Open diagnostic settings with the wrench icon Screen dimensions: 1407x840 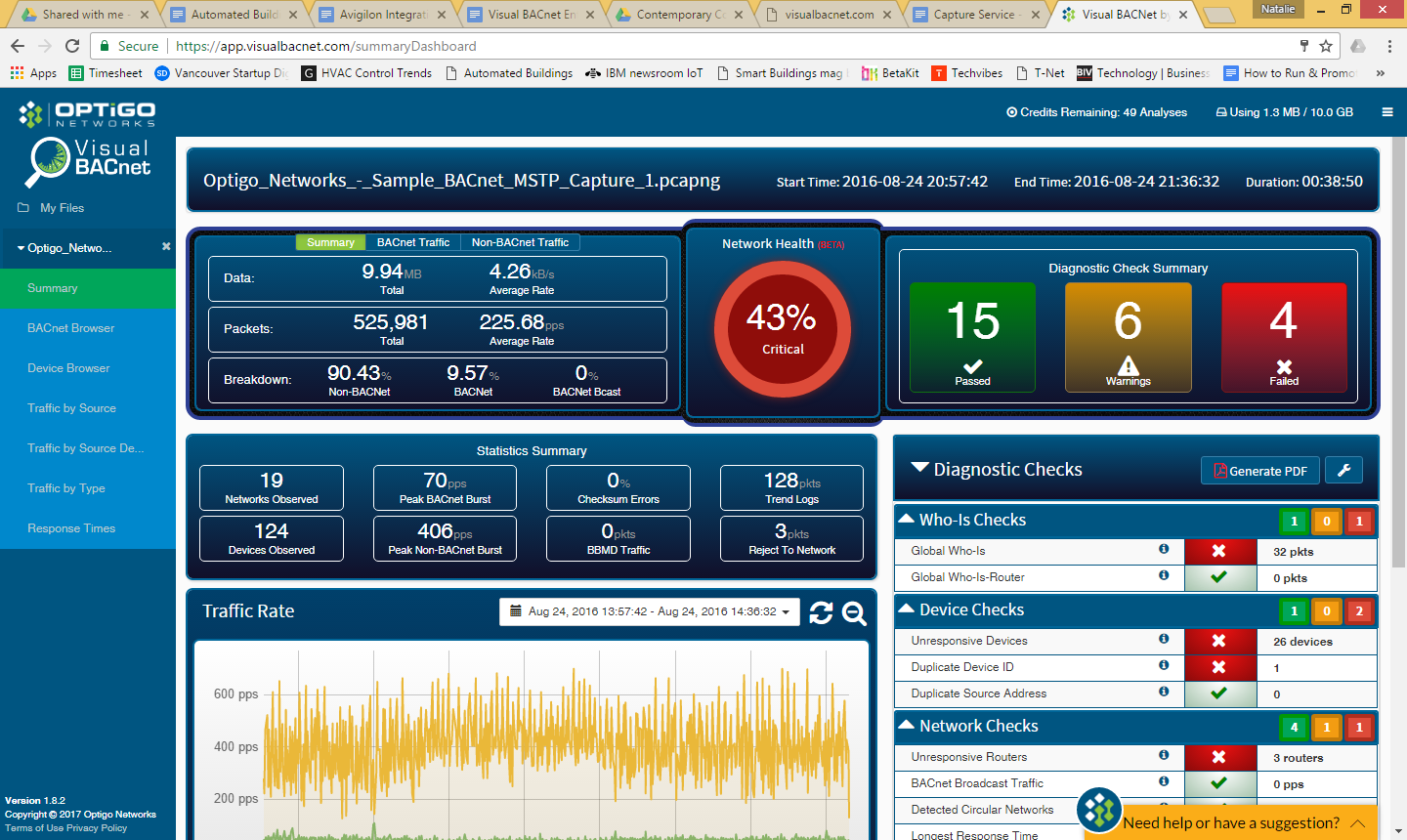[1343, 470]
